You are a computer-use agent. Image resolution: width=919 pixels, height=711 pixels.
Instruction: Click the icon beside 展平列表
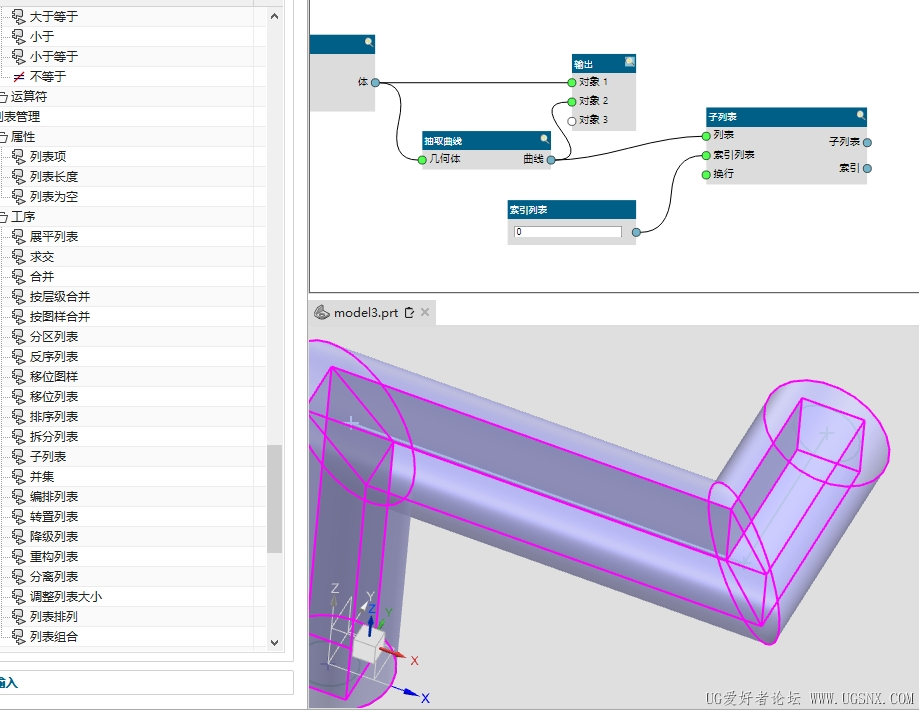[19, 237]
